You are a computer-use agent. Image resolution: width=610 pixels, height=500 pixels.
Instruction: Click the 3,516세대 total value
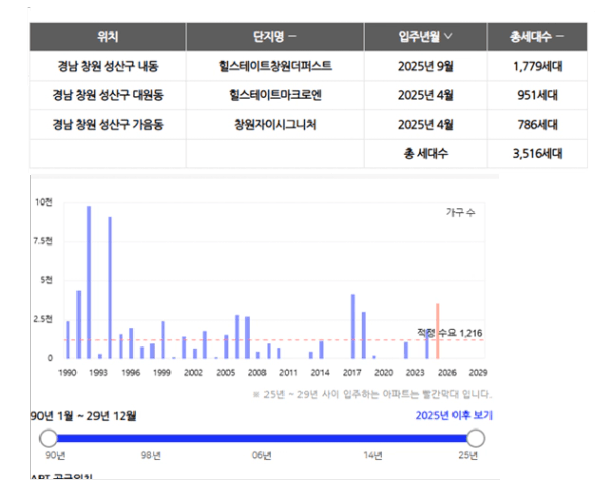(537, 154)
